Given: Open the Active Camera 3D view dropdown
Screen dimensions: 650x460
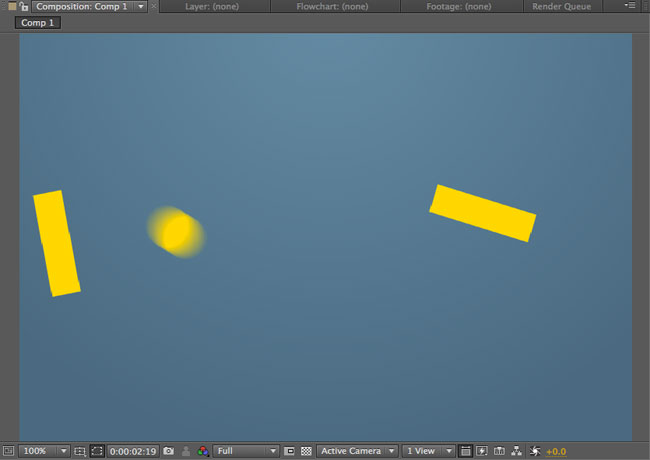Looking at the screenshot, I should tap(357, 451).
